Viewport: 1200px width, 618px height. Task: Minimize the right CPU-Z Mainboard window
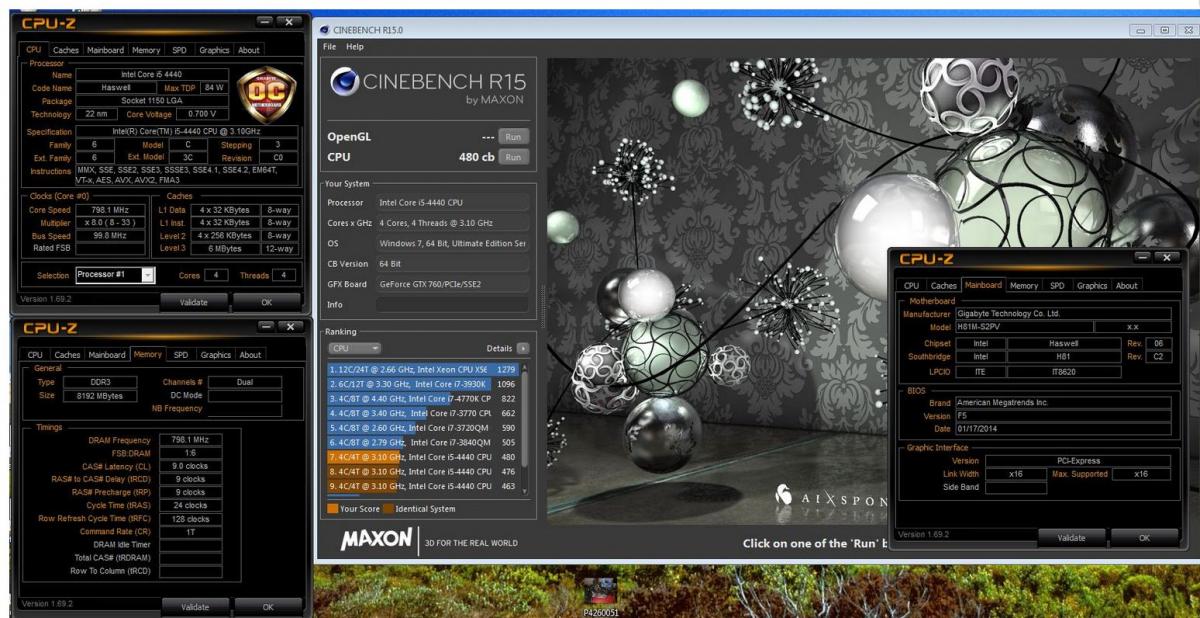click(x=1142, y=258)
